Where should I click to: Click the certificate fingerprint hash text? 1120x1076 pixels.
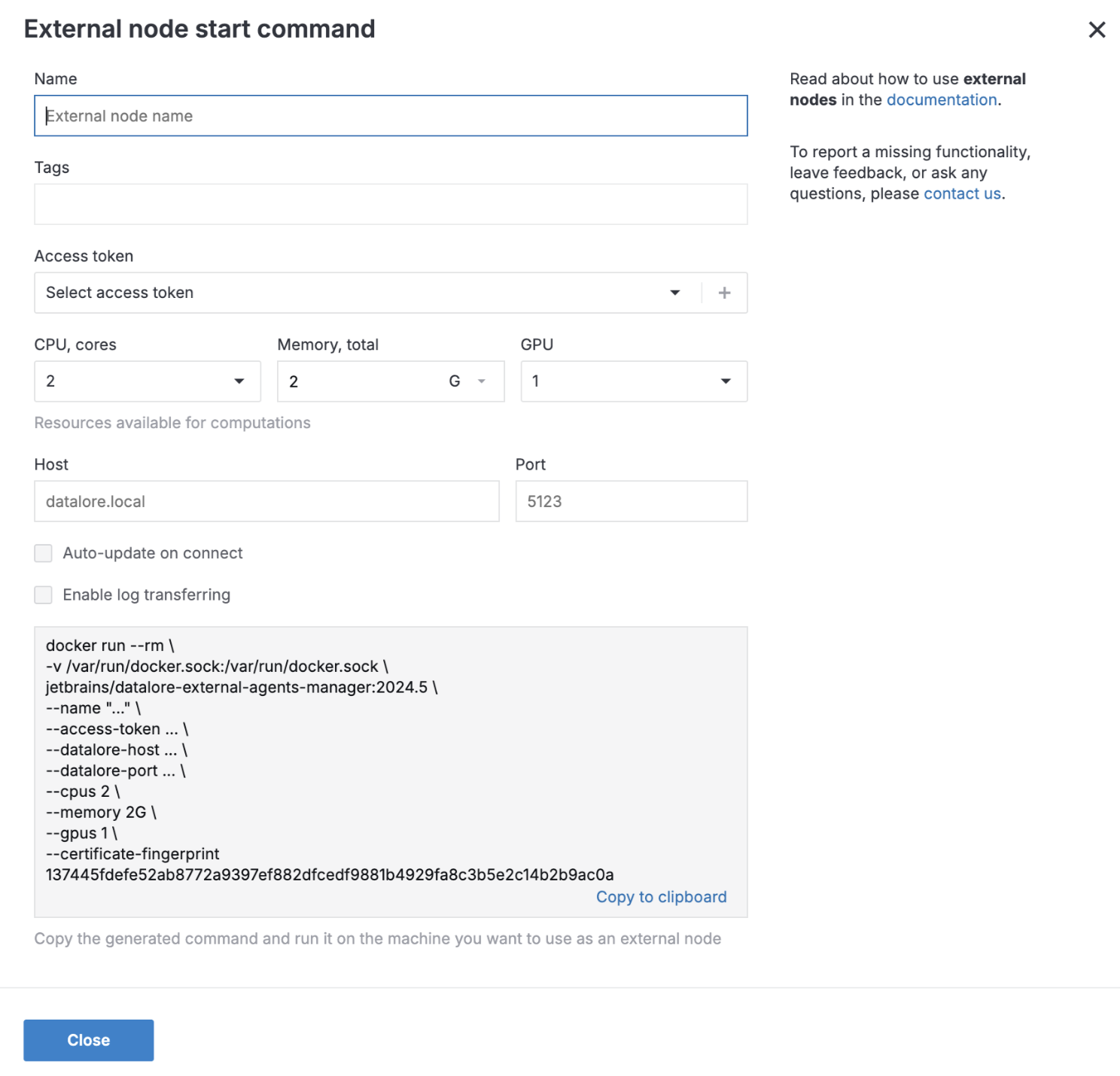tap(330, 875)
